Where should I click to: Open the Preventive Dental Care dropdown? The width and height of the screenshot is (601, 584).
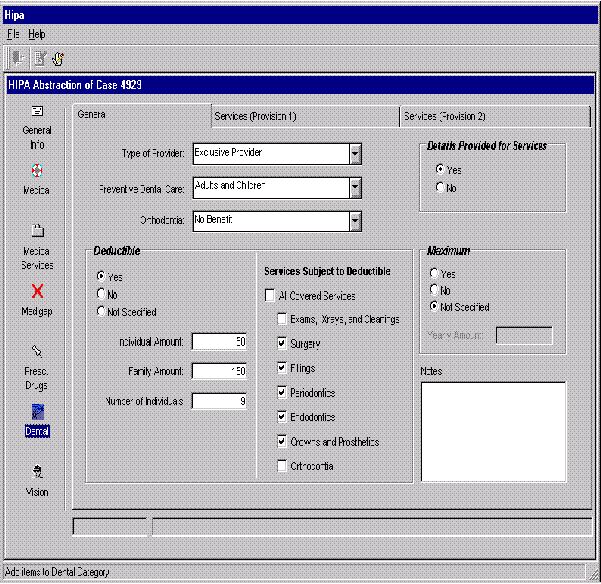coord(355,187)
